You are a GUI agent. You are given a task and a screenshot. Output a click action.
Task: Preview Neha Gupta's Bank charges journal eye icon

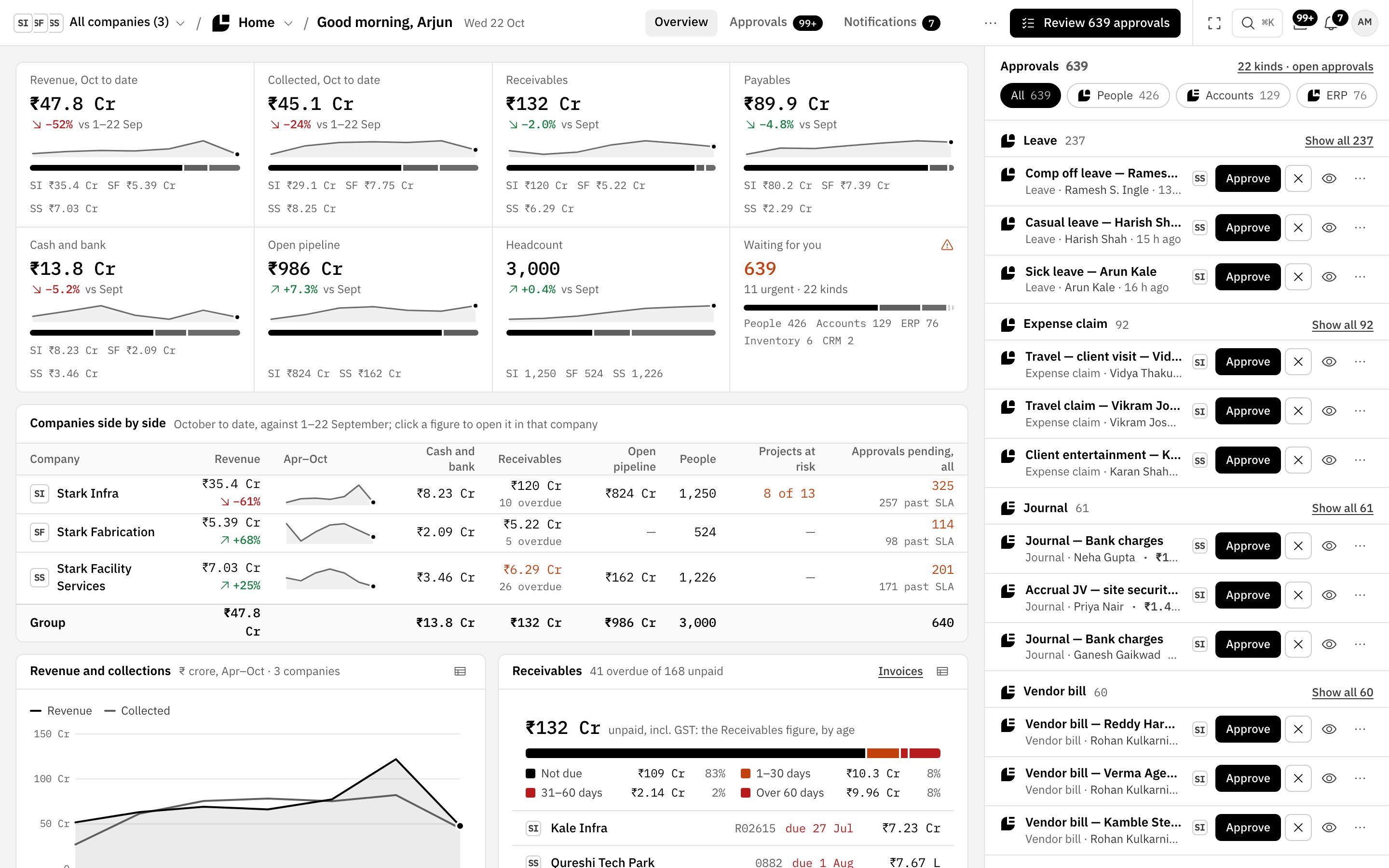click(x=1329, y=546)
